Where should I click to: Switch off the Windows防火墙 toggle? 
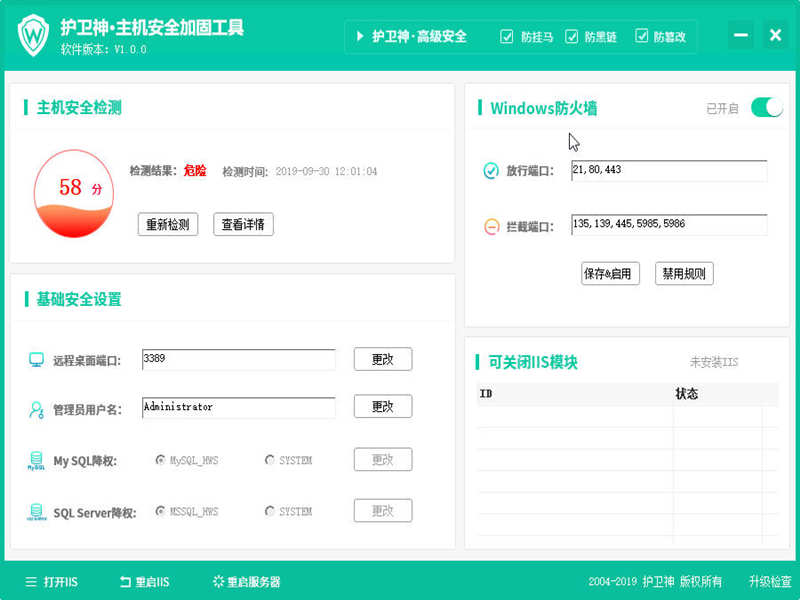tap(767, 108)
